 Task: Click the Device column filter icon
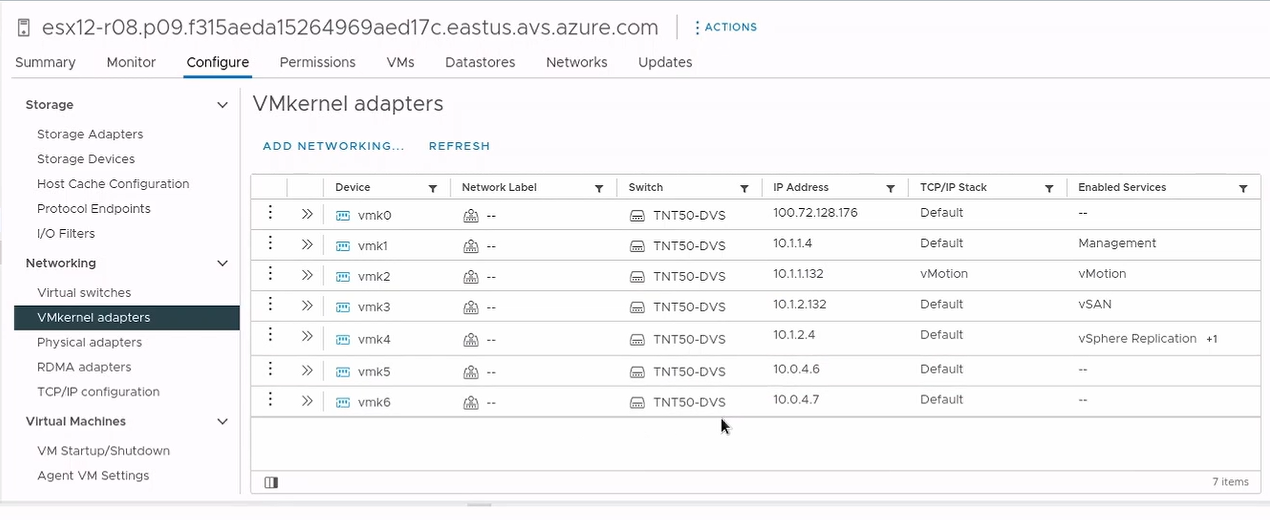pyautogui.click(x=433, y=188)
